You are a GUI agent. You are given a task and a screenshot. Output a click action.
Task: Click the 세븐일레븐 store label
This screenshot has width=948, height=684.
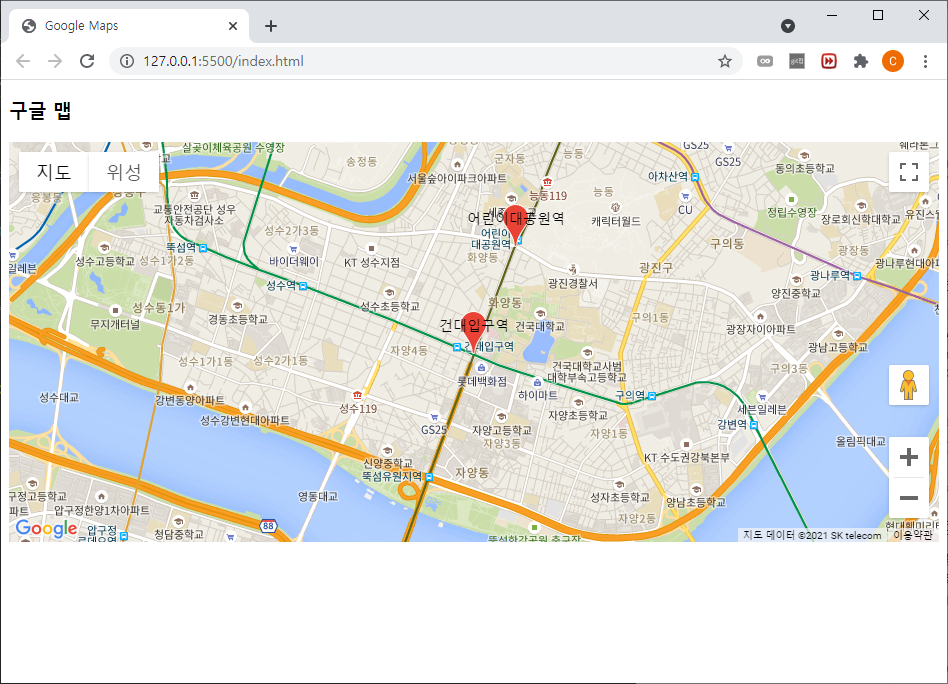coord(762,409)
